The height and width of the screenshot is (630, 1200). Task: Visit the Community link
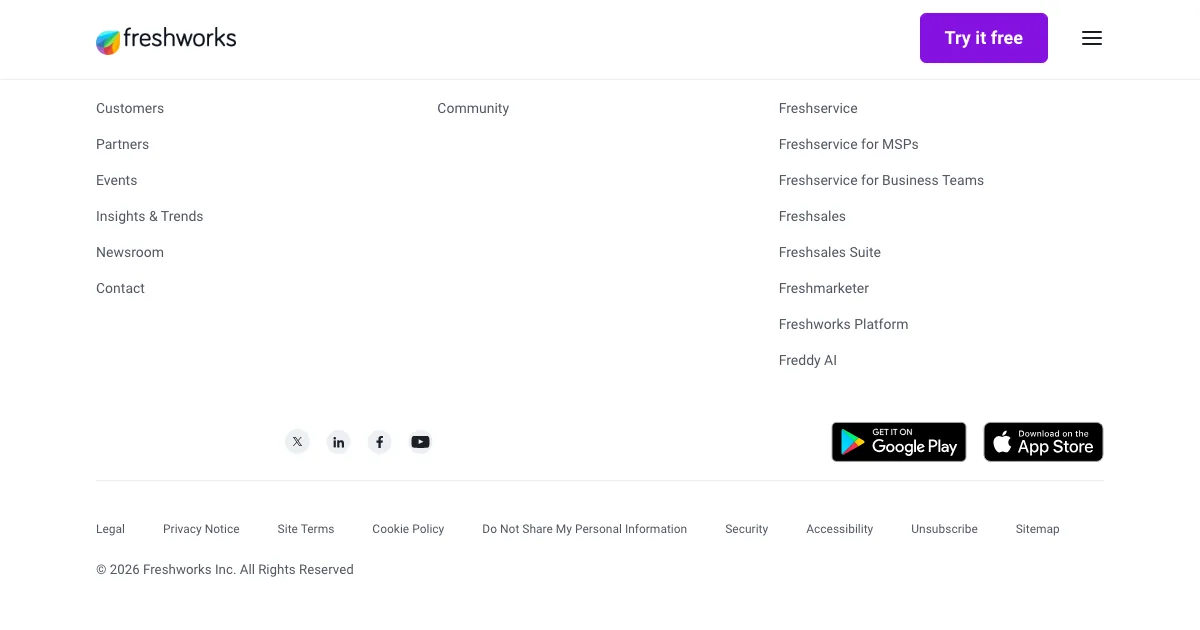tap(473, 108)
